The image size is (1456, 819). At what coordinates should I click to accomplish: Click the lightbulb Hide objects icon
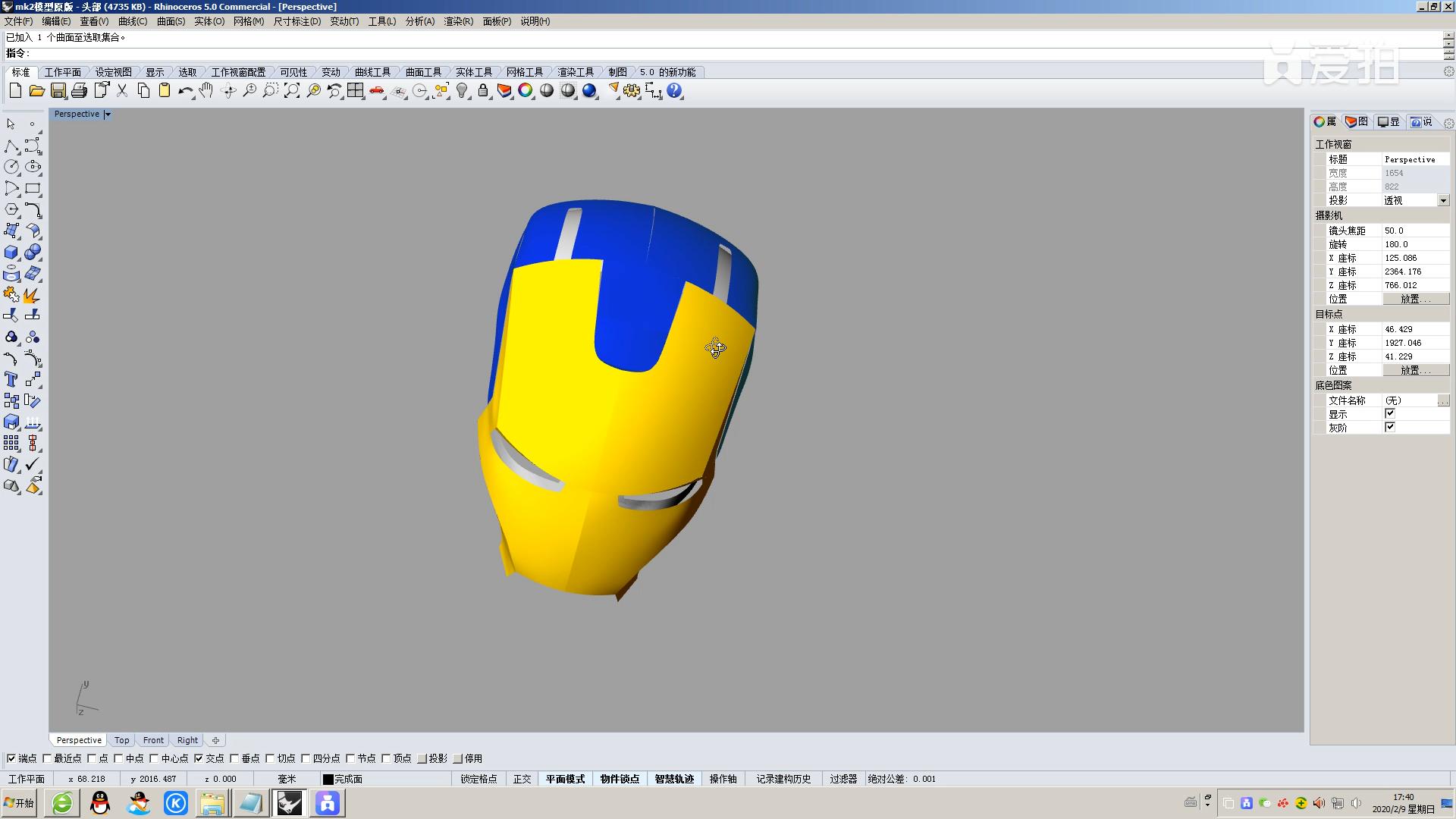pyautogui.click(x=462, y=91)
